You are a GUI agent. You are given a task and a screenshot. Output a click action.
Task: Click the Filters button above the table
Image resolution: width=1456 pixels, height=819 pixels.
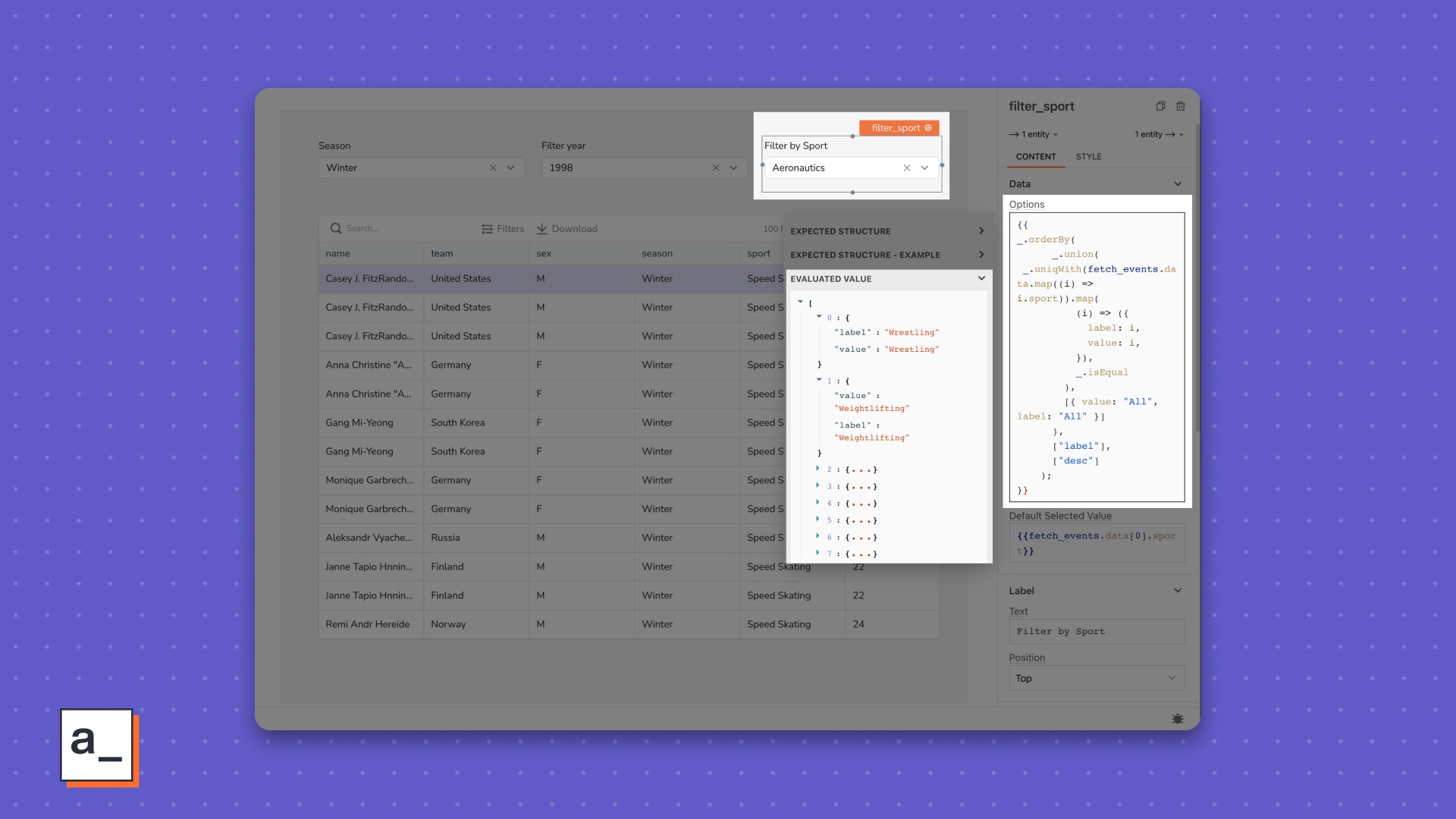tap(503, 228)
